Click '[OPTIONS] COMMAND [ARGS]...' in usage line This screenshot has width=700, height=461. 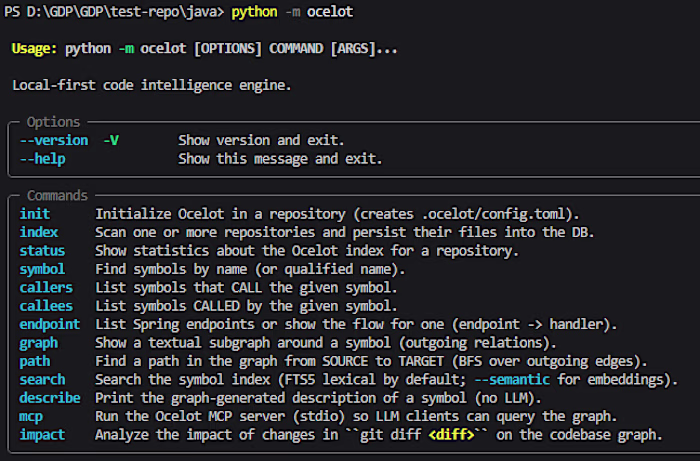[x=295, y=48]
